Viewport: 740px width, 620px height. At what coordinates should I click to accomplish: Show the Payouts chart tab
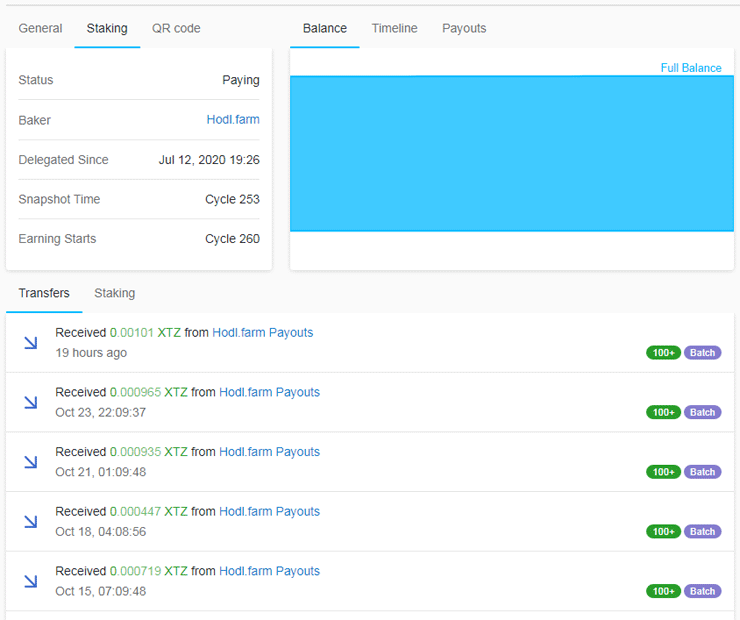(x=464, y=28)
